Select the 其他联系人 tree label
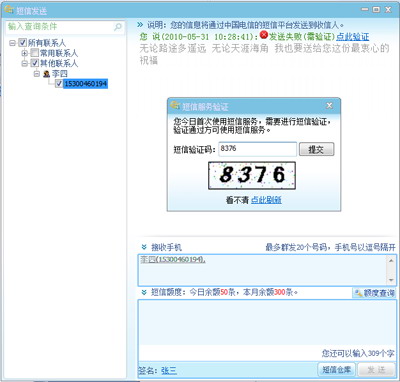 [x=59, y=63]
